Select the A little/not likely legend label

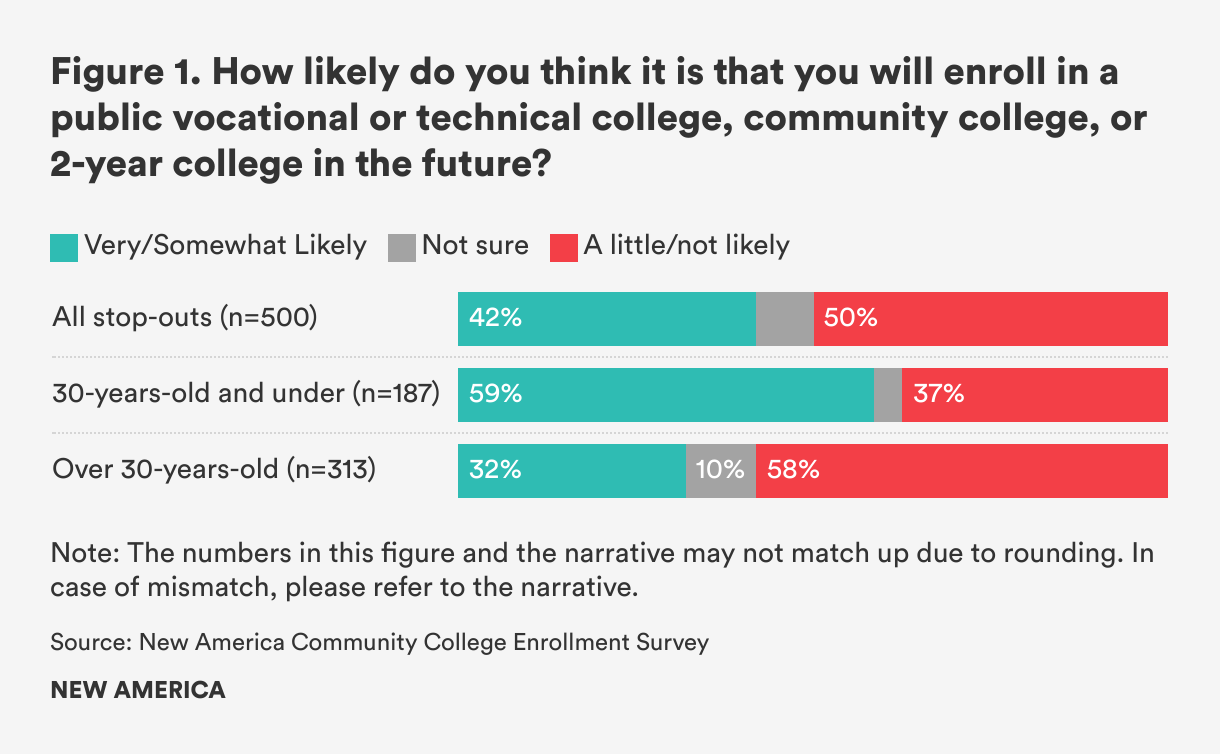686,245
